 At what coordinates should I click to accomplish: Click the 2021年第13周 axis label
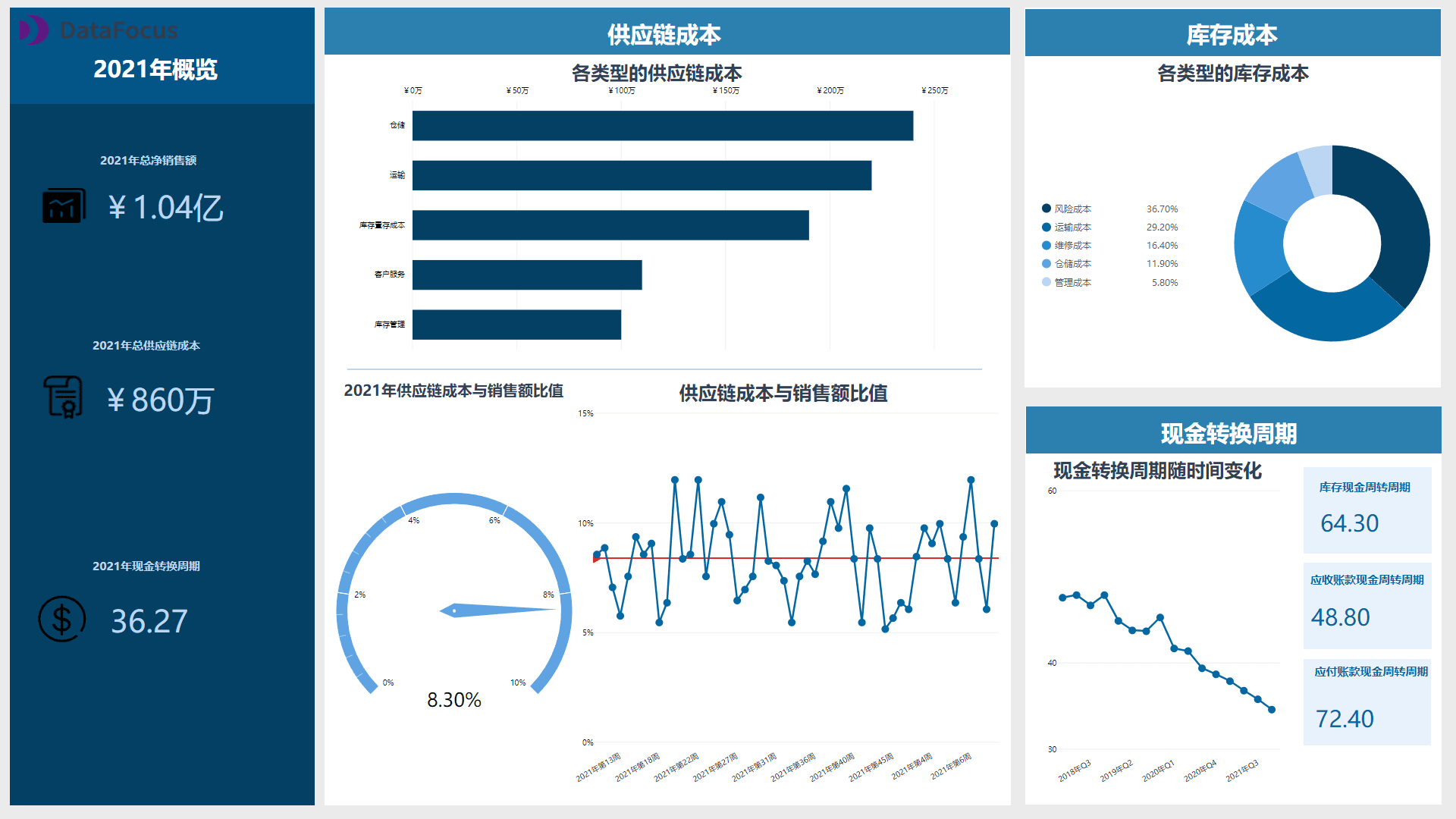pos(599,767)
